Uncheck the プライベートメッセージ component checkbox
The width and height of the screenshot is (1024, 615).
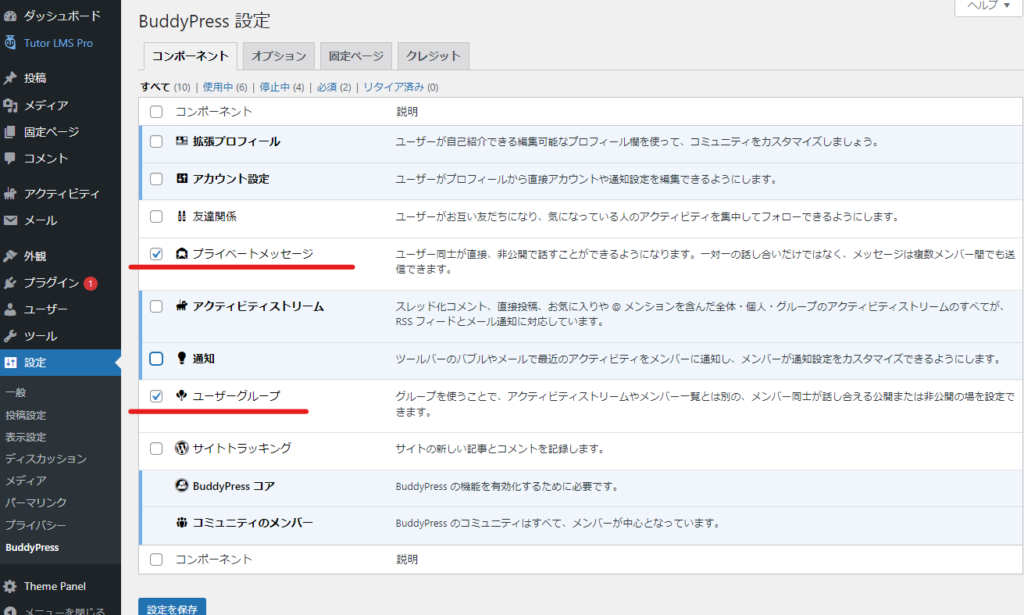pos(156,254)
